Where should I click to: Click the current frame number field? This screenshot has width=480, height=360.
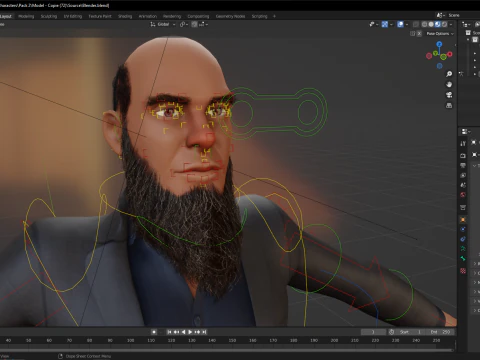pos(373,332)
